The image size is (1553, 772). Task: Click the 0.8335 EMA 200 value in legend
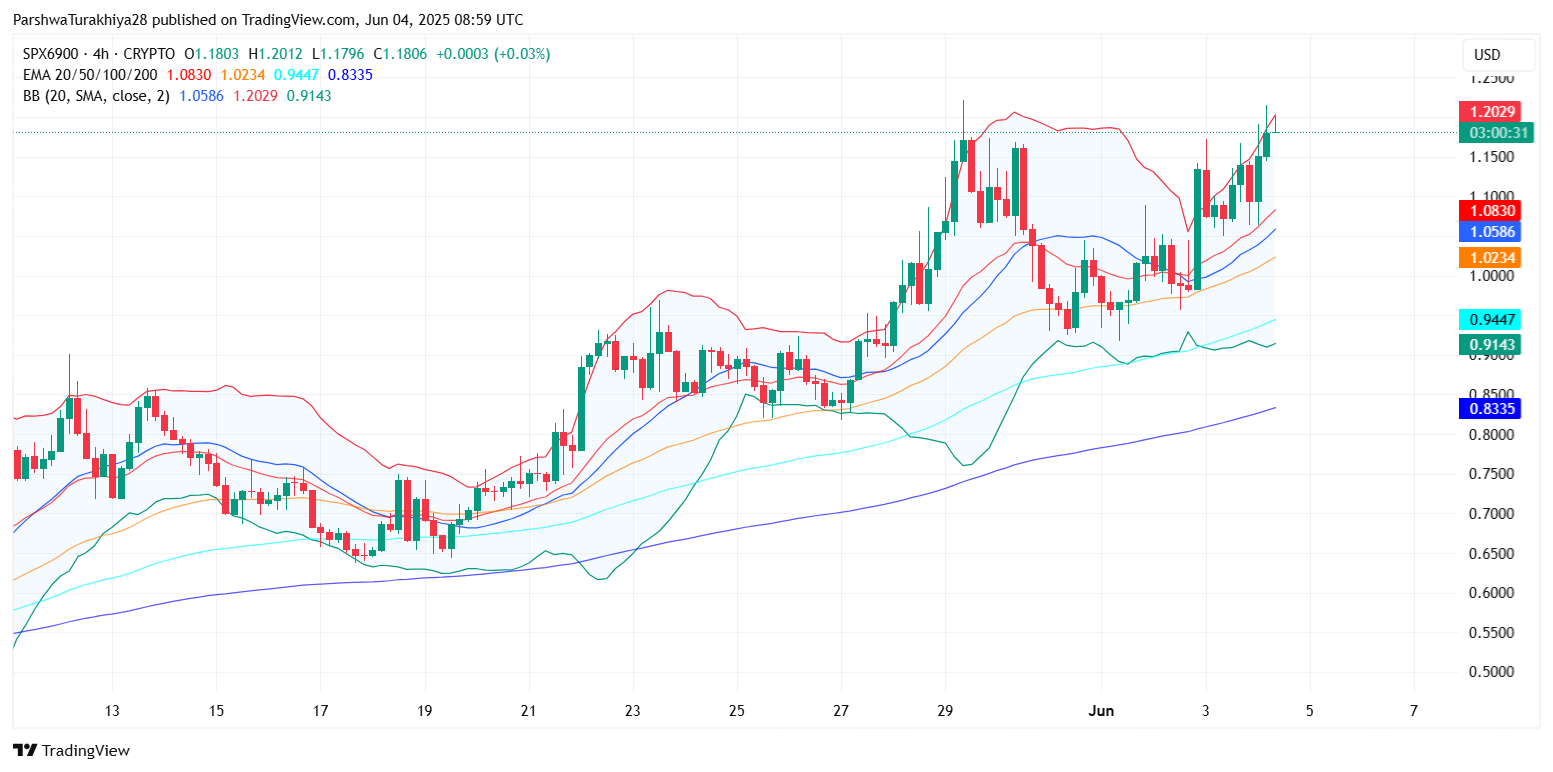click(350, 75)
